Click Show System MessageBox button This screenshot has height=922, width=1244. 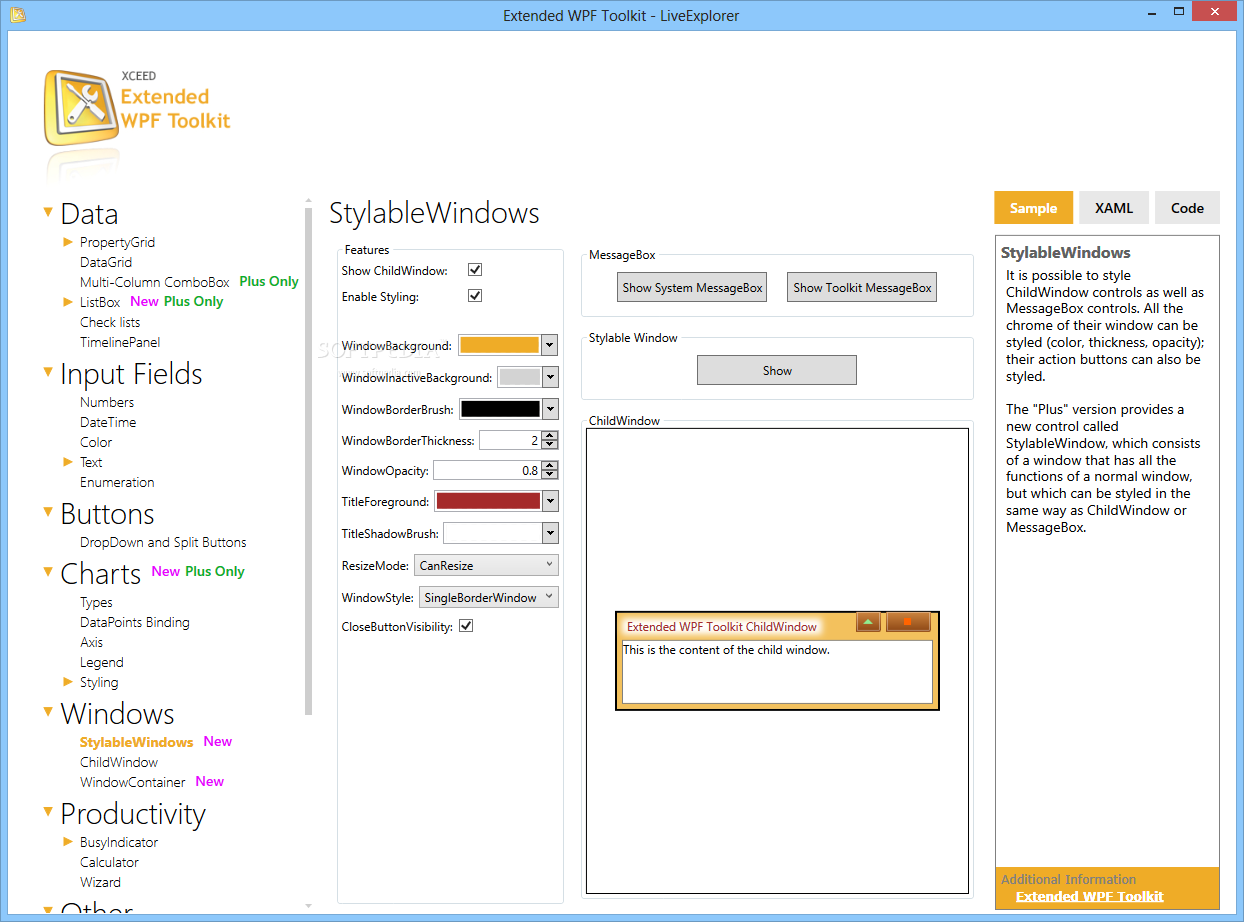point(692,288)
